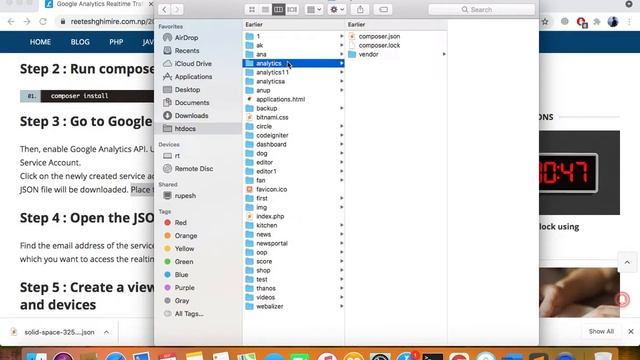Screen dimensions: 640x360
Task: Open Chrome three-dot menu
Action: 629,22
